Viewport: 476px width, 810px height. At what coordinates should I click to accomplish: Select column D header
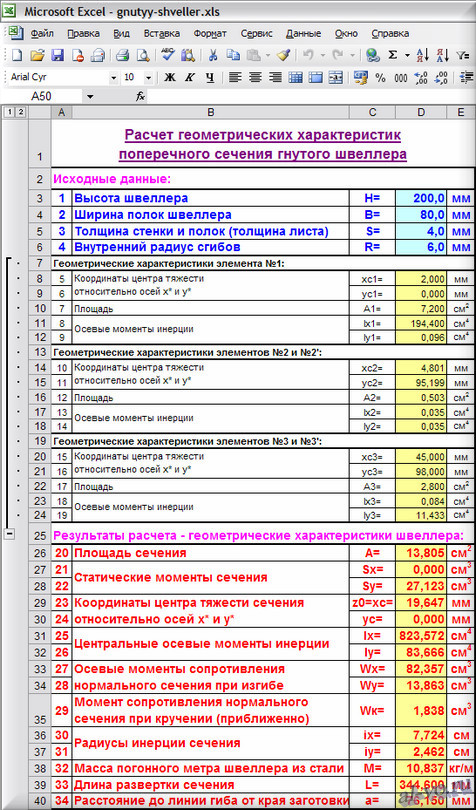pyautogui.click(x=421, y=112)
